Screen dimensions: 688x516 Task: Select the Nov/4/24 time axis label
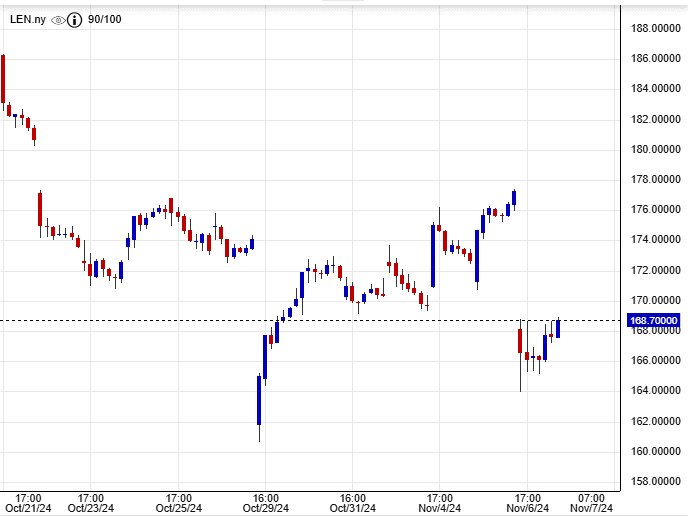click(x=439, y=508)
